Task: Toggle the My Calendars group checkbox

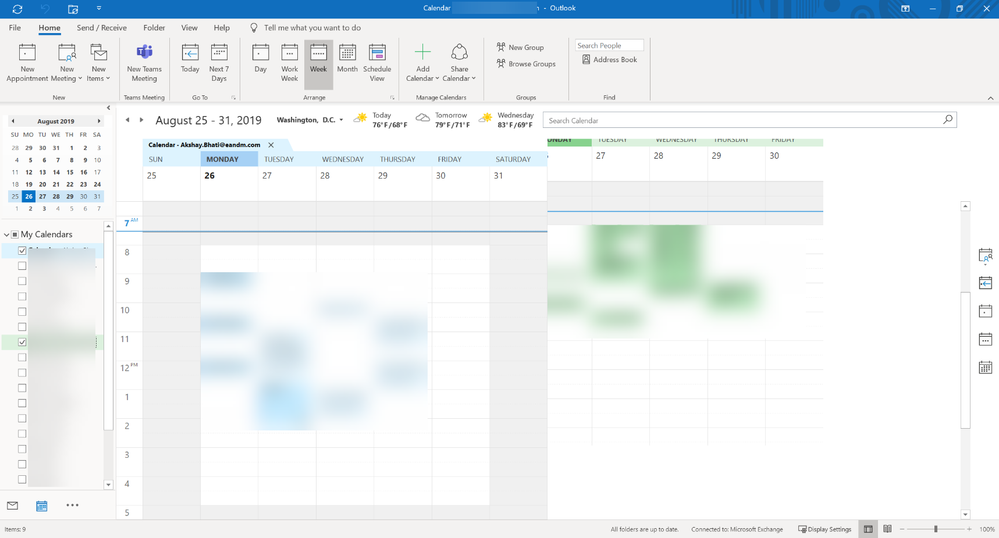Action: (x=15, y=235)
